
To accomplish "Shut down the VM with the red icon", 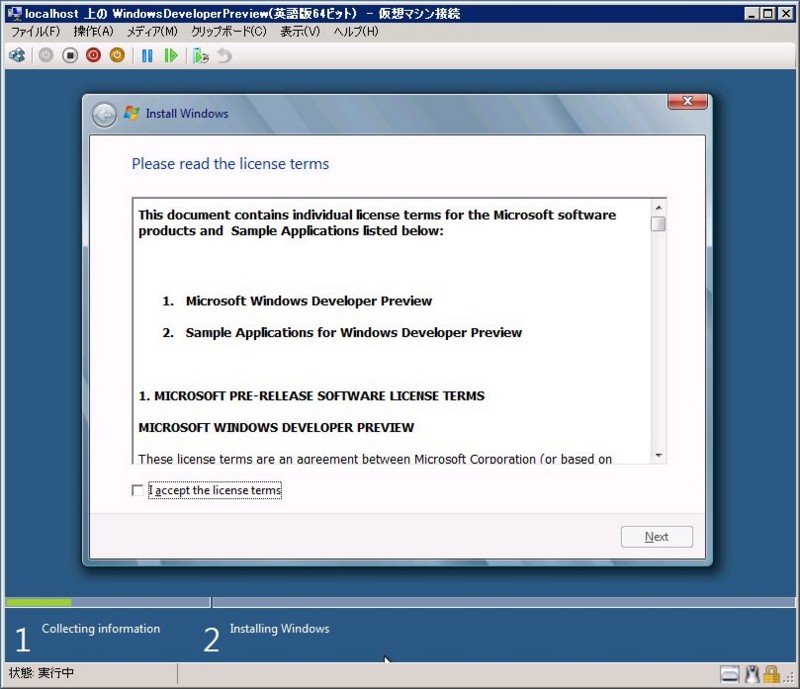I will click(x=93, y=55).
